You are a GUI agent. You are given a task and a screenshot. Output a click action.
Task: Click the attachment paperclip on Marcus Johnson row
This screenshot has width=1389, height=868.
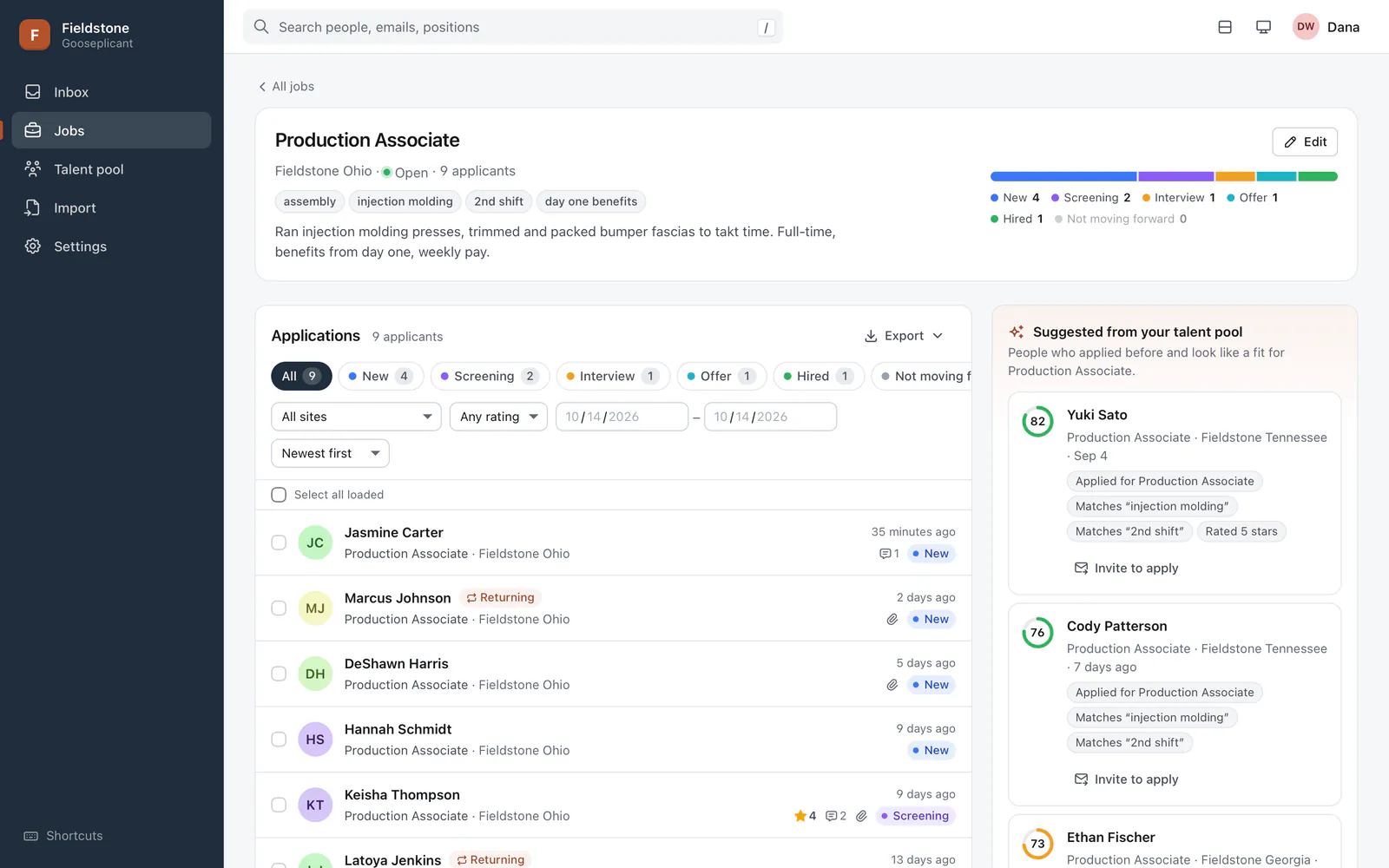(x=892, y=620)
